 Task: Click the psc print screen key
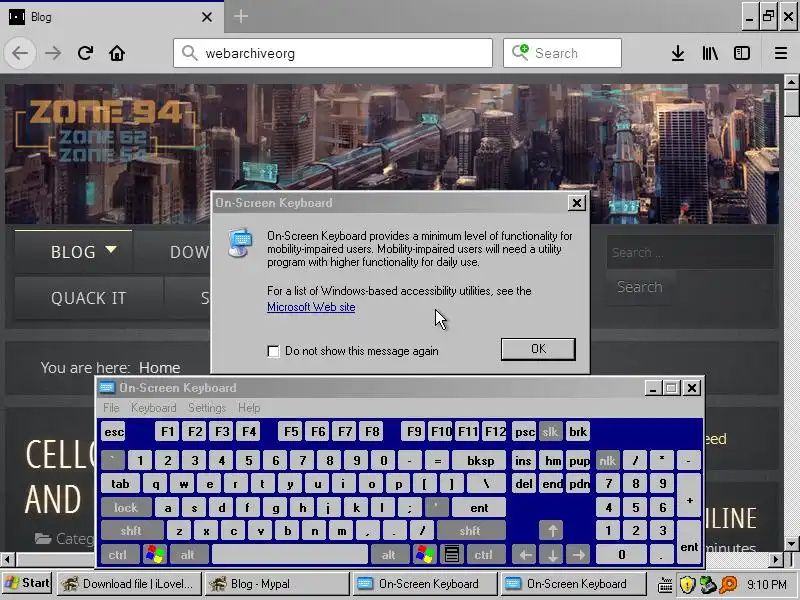point(524,432)
